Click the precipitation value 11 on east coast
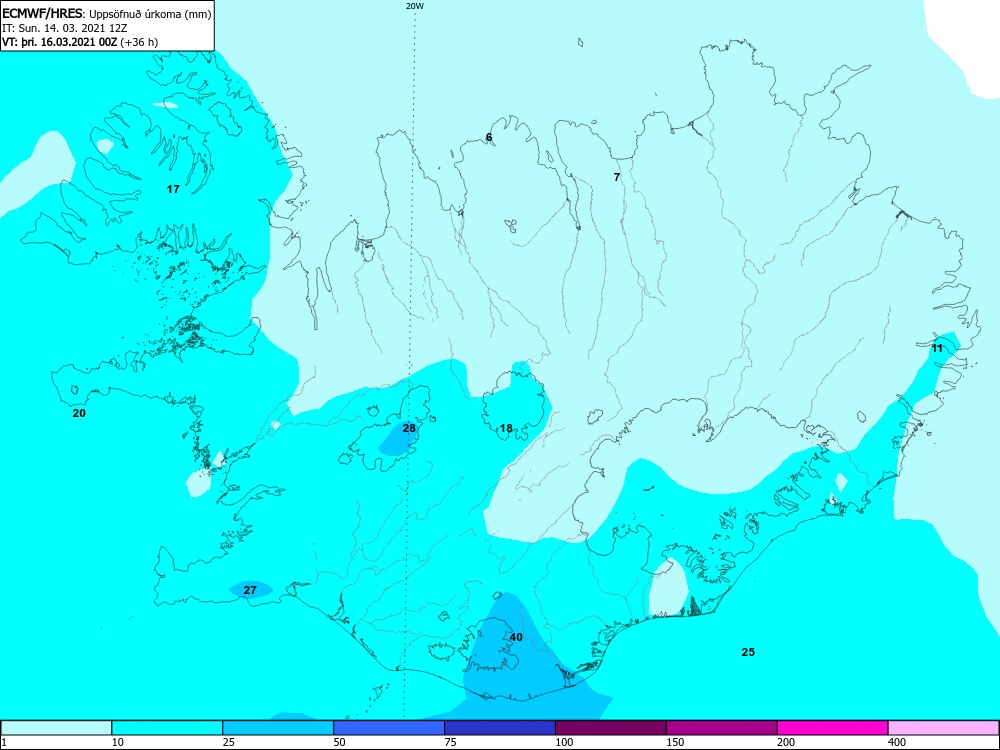Viewport: 1000px width, 750px height. pos(937,348)
